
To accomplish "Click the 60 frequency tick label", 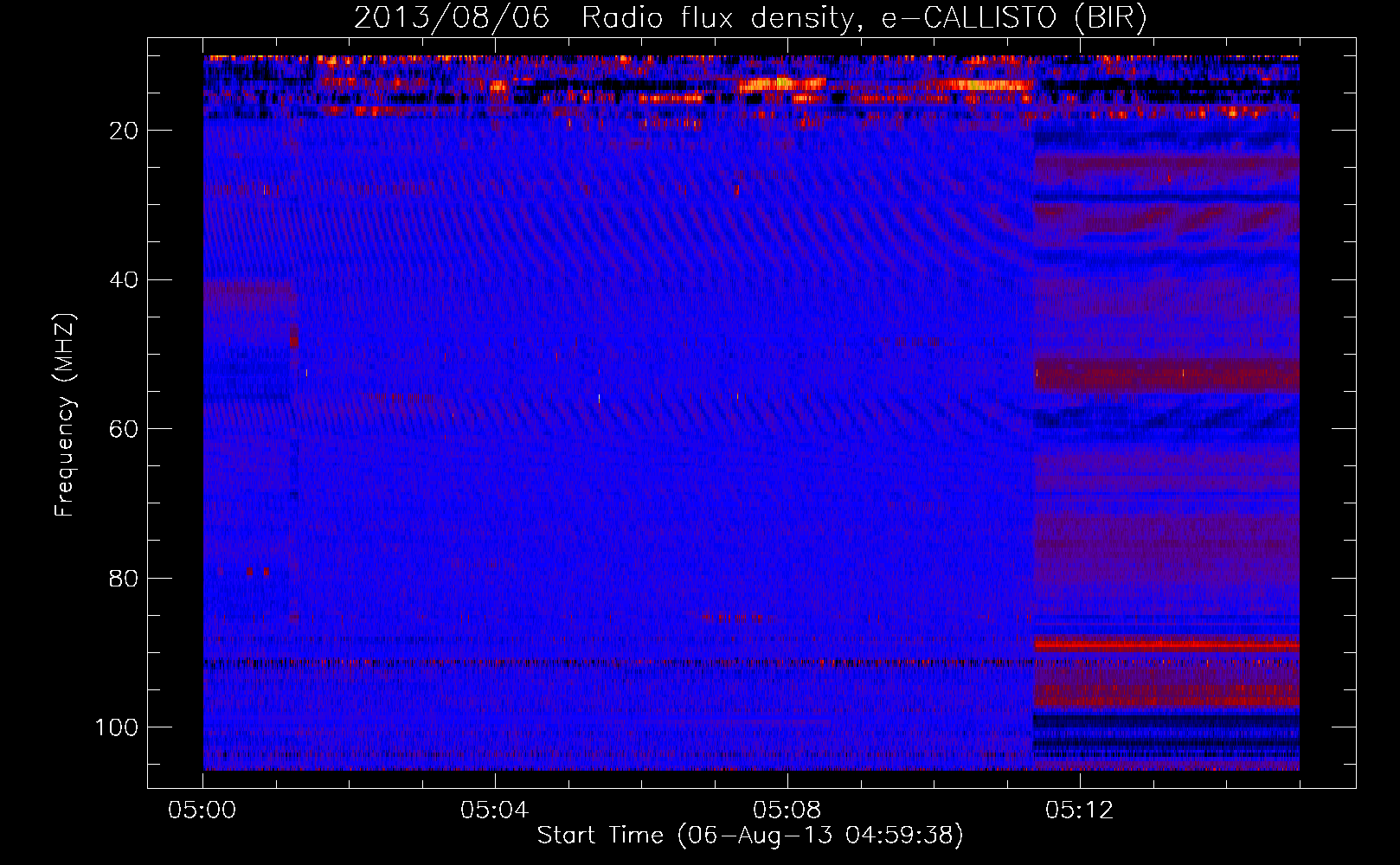I will [x=125, y=429].
